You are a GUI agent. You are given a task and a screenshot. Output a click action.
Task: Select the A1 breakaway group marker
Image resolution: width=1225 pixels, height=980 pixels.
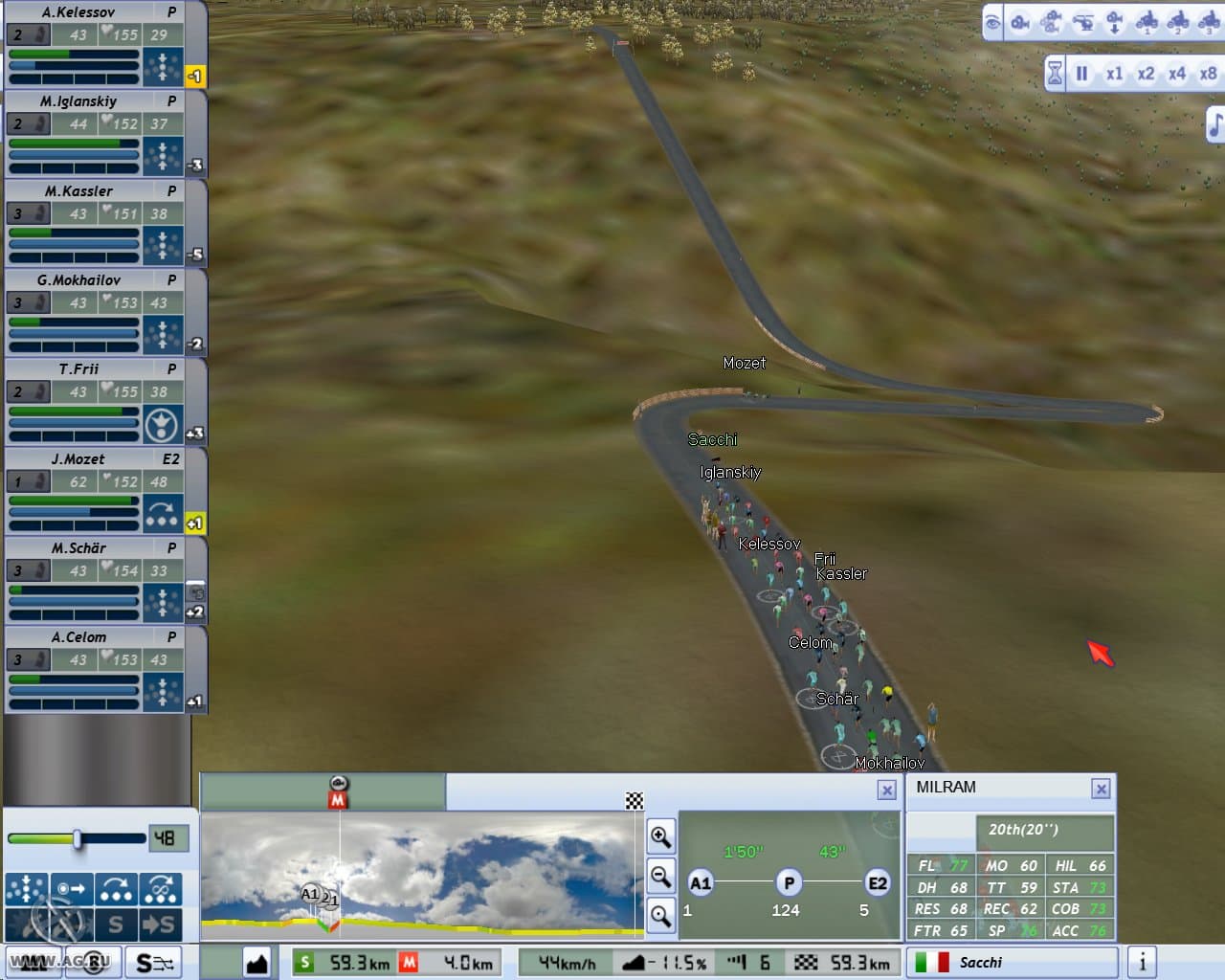pyautogui.click(x=701, y=882)
